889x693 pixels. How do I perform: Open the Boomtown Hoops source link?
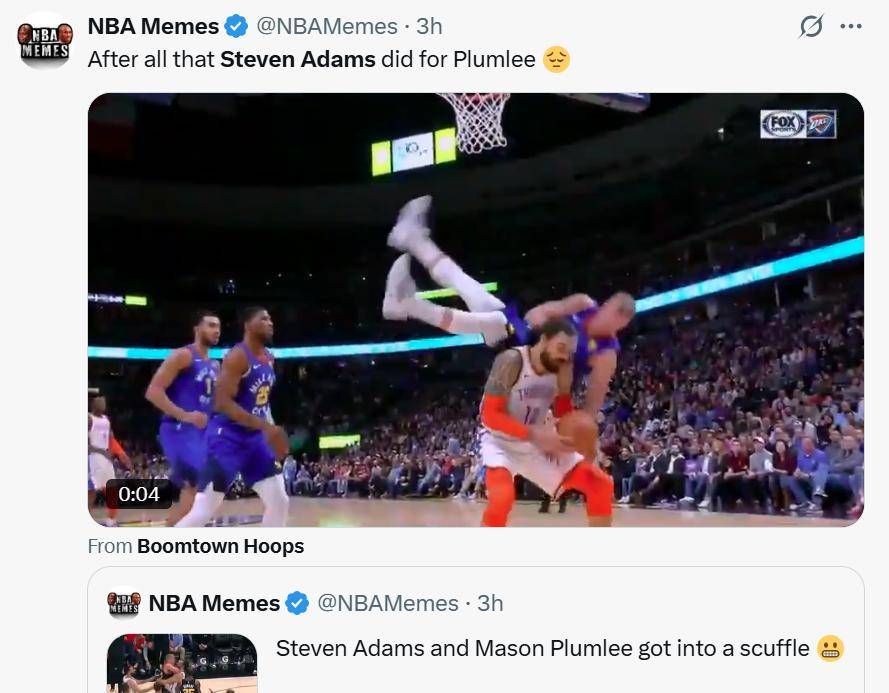221,546
